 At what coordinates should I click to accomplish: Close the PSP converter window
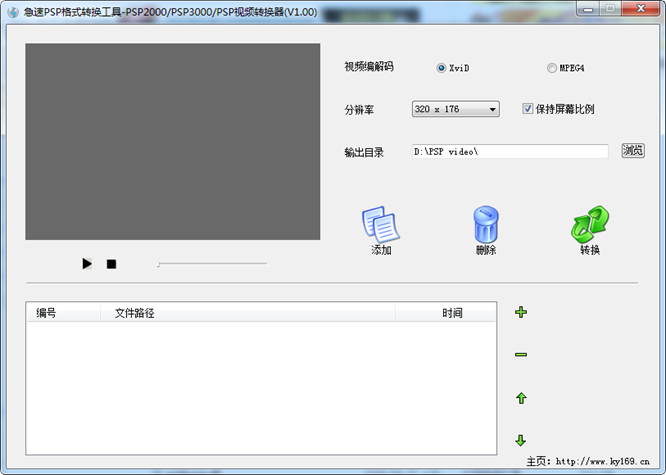click(x=641, y=8)
